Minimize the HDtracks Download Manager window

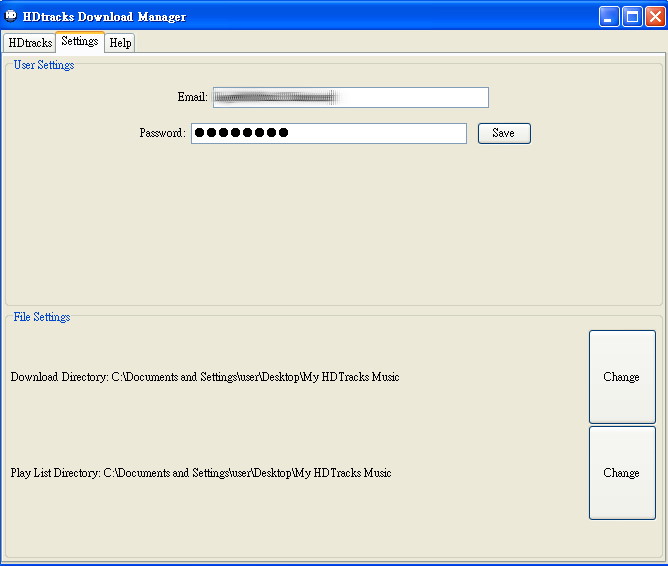[609, 17]
